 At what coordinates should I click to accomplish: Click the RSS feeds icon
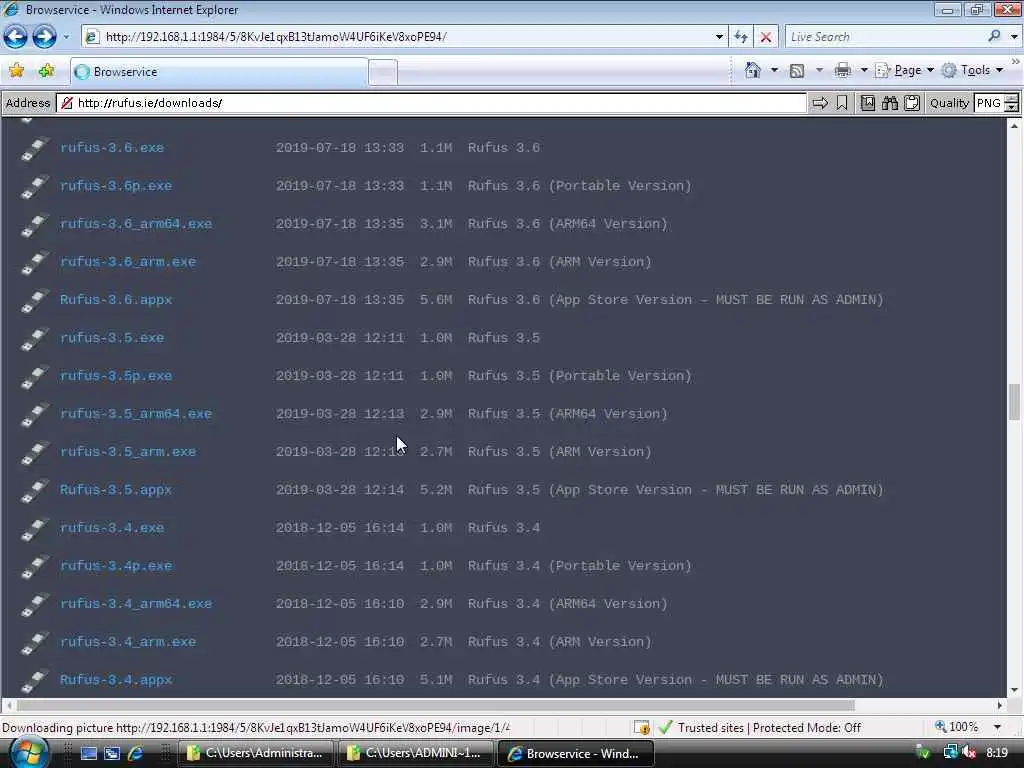pyautogui.click(x=797, y=71)
